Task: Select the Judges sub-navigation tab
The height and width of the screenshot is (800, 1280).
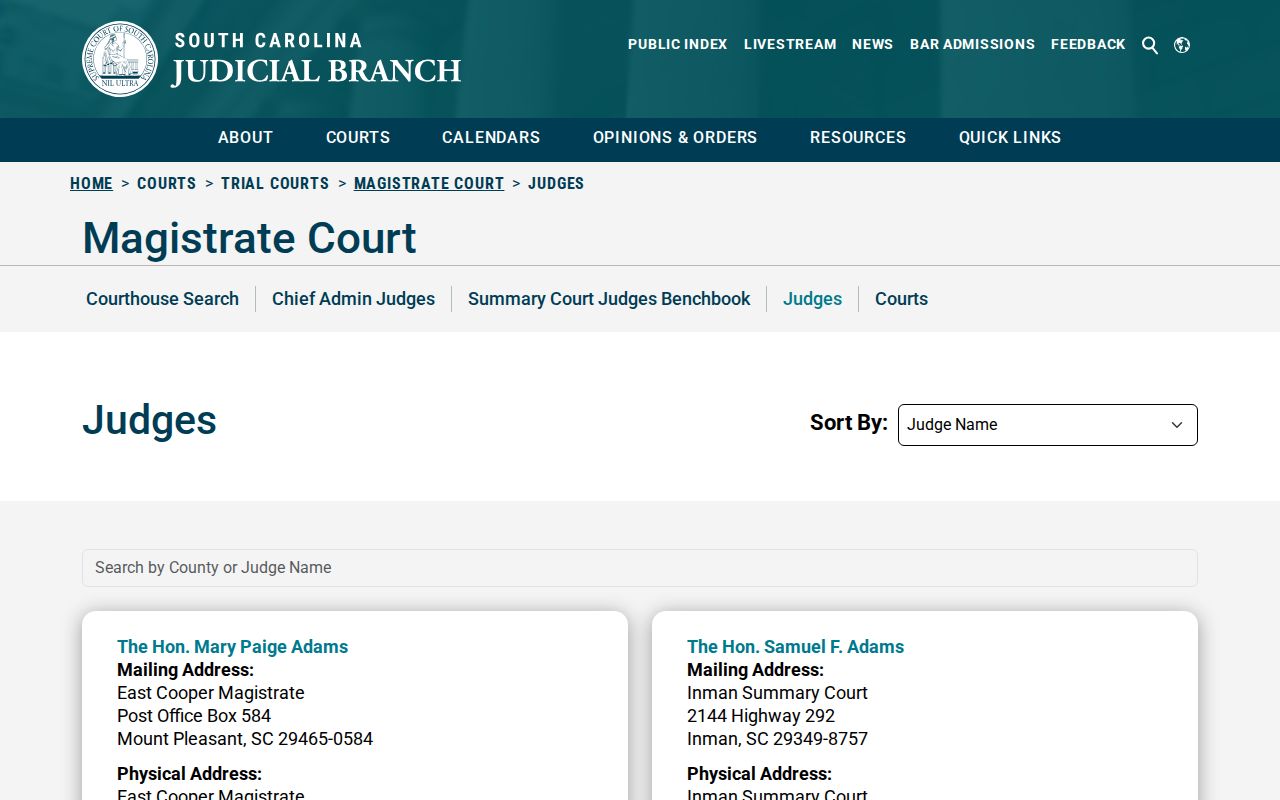Action: pyautogui.click(x=812, y=299)
